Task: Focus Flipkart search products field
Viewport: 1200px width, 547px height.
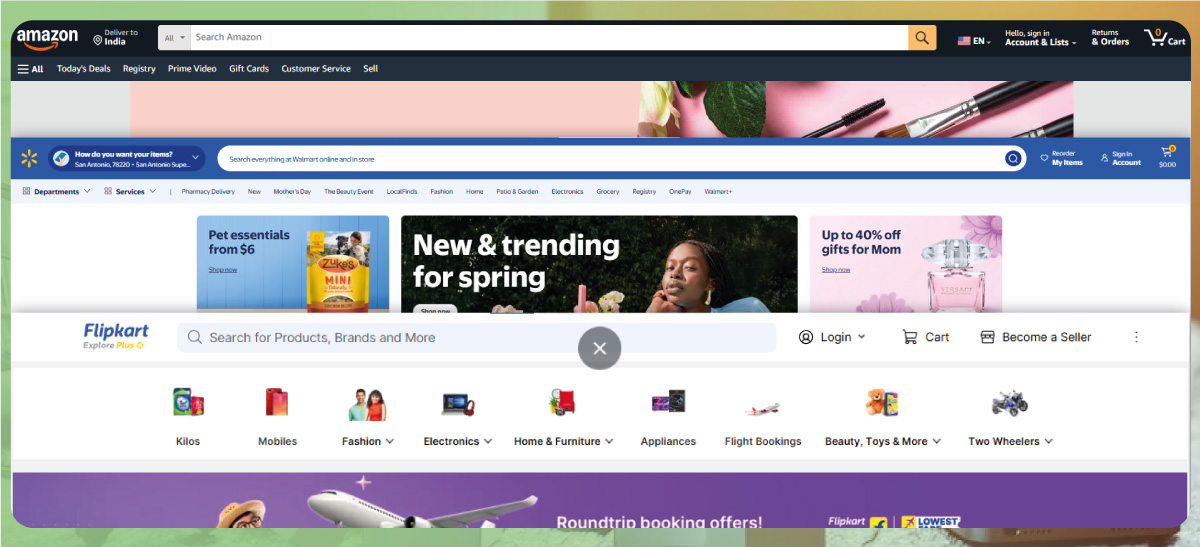Action: point(476,337)
